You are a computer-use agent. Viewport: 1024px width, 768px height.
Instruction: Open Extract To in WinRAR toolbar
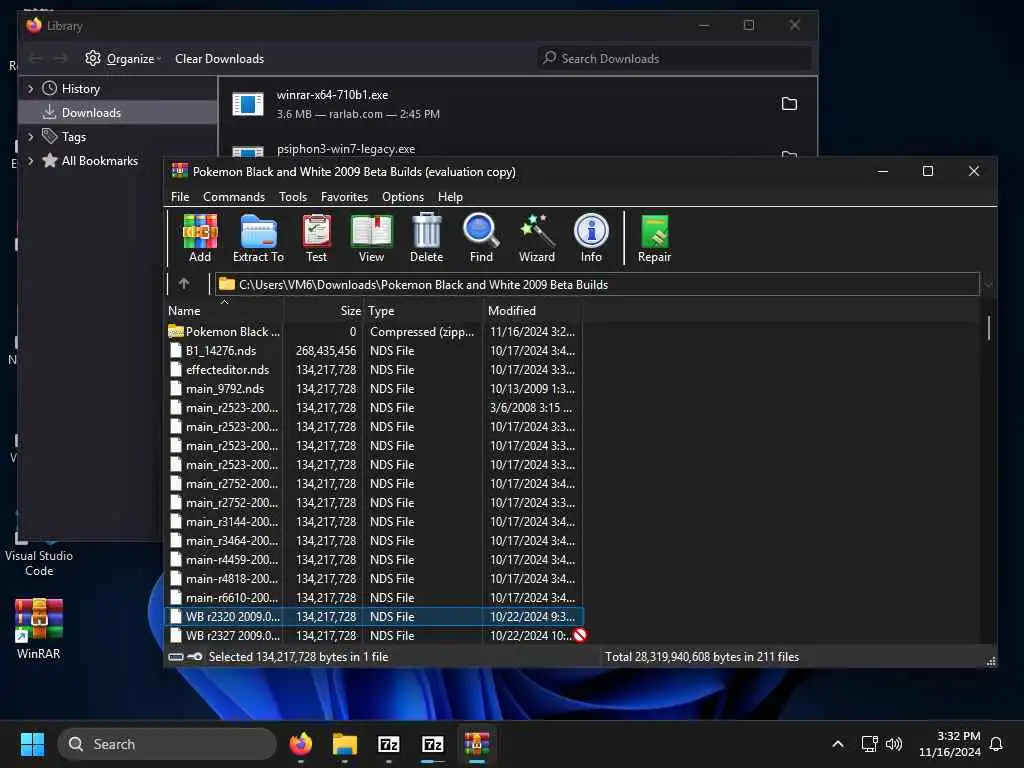(258, 238)
